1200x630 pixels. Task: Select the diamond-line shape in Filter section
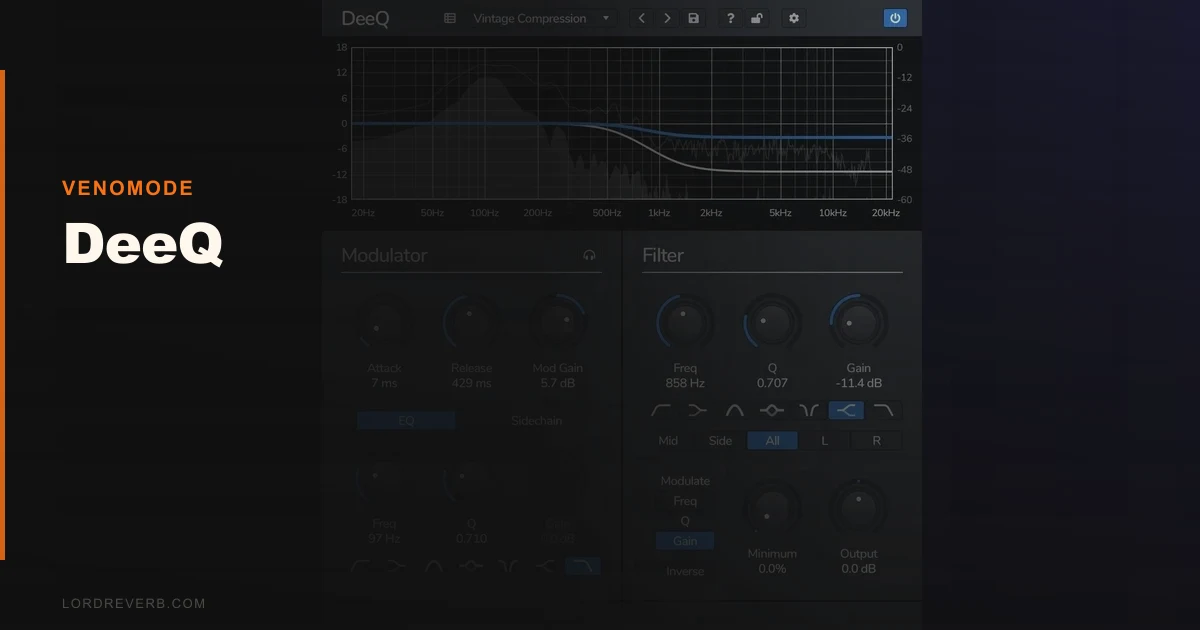tap(770, 410)
